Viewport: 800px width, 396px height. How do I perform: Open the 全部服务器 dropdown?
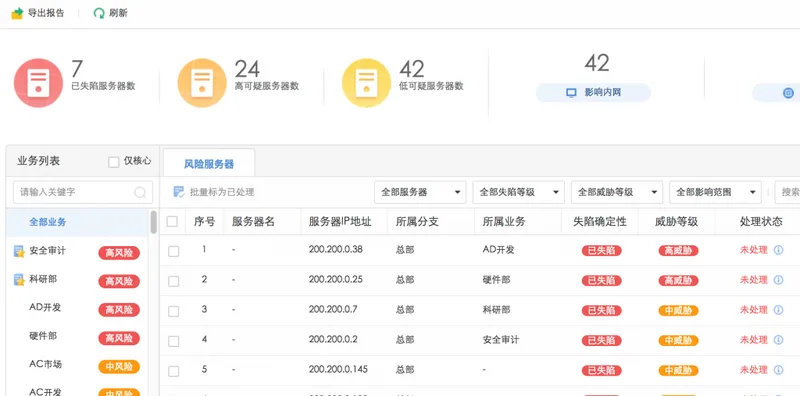click(420, 192)
